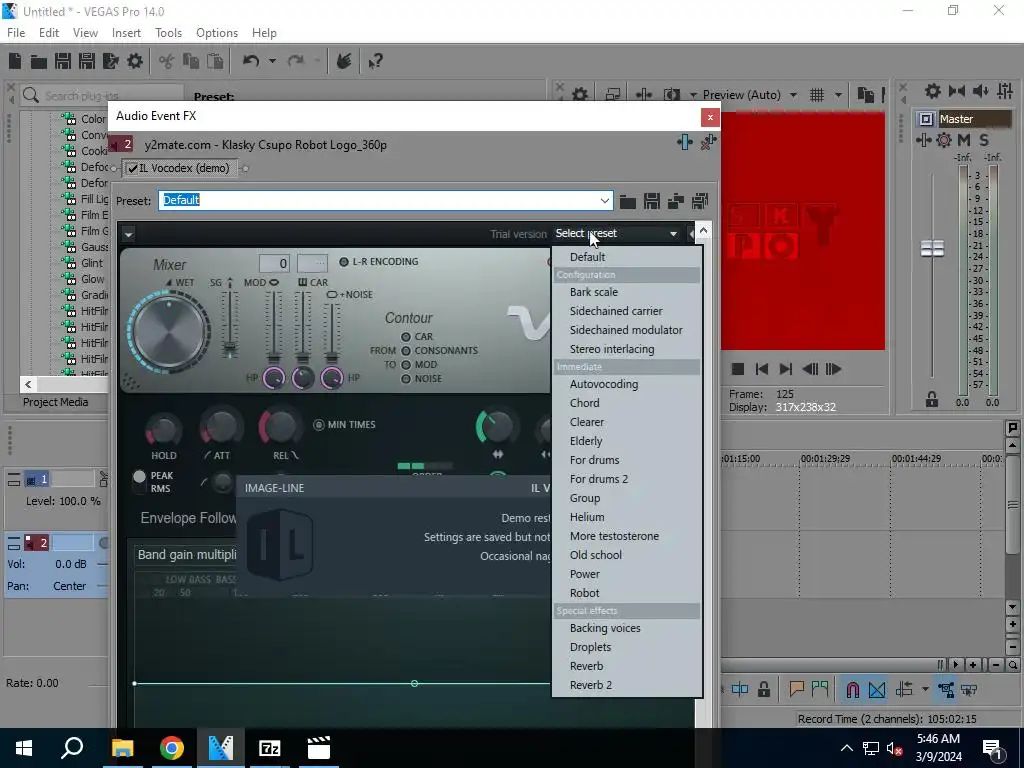Click the Plug-In Chain button in Audio Event FX

pos(684,142)
